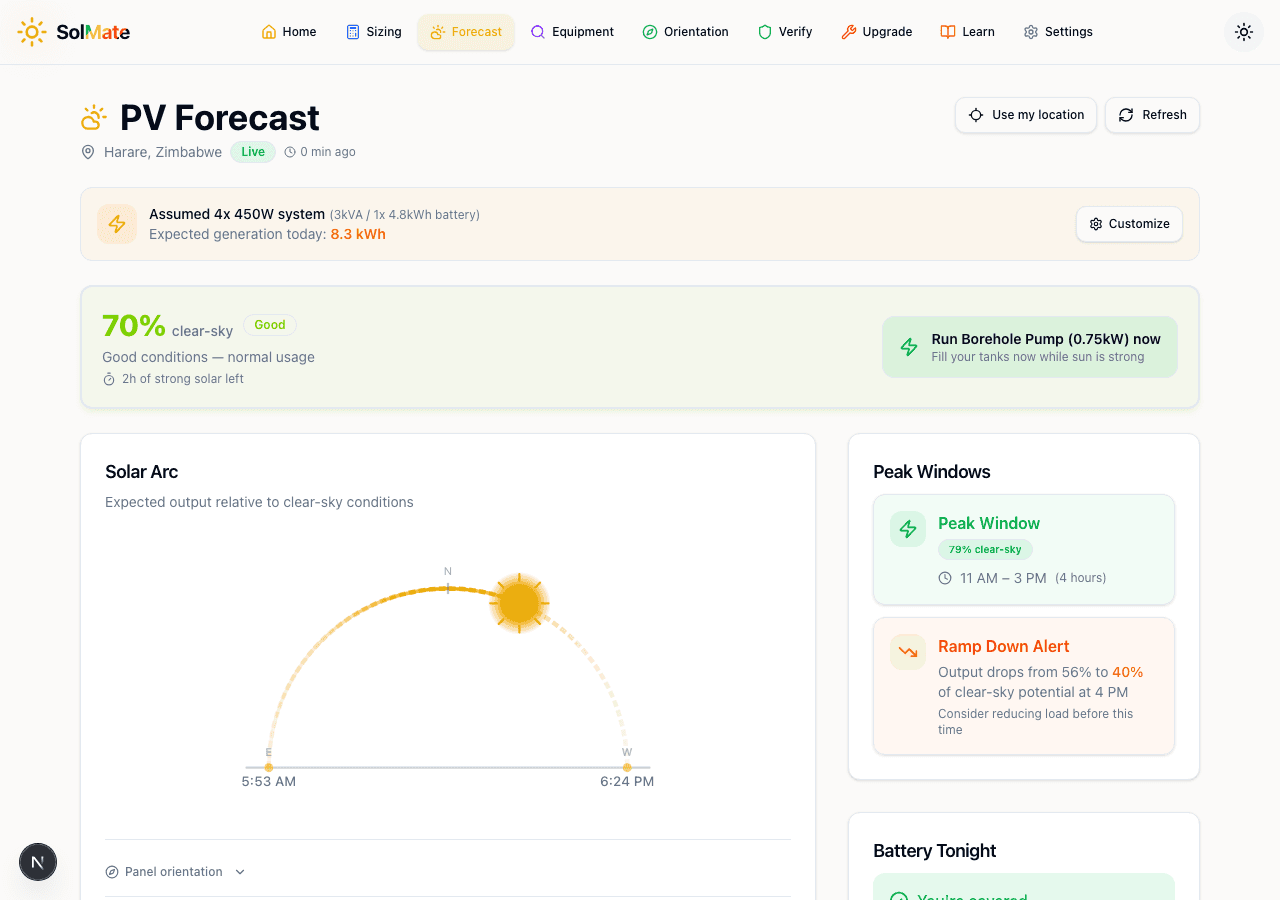Refresh the PV forecast data
The image size is (1280, 900).
pos(1152,115)
